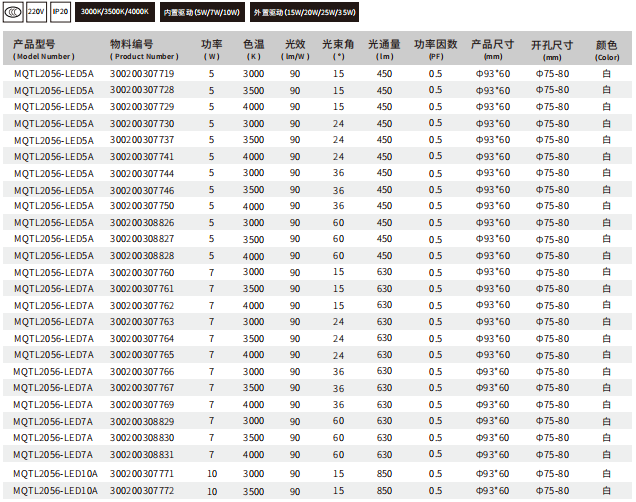
Task: Click MQTL2056-LED7A in row 300200307760
Action: click(54, 272)
